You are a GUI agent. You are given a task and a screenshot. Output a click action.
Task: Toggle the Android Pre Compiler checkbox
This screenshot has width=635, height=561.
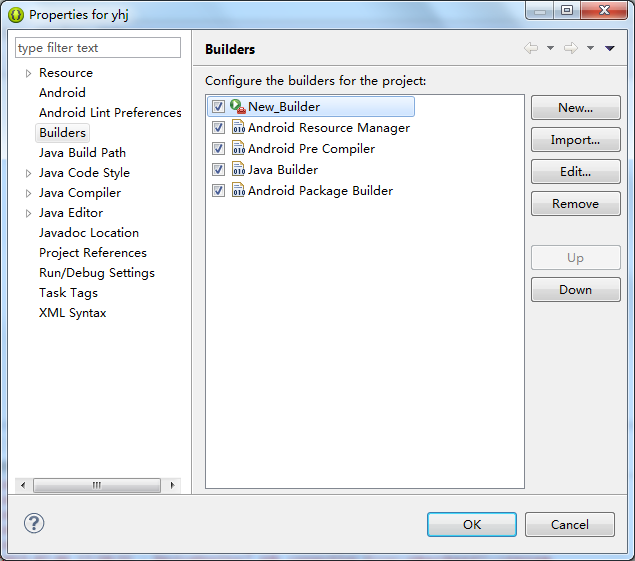click(218, 149)
